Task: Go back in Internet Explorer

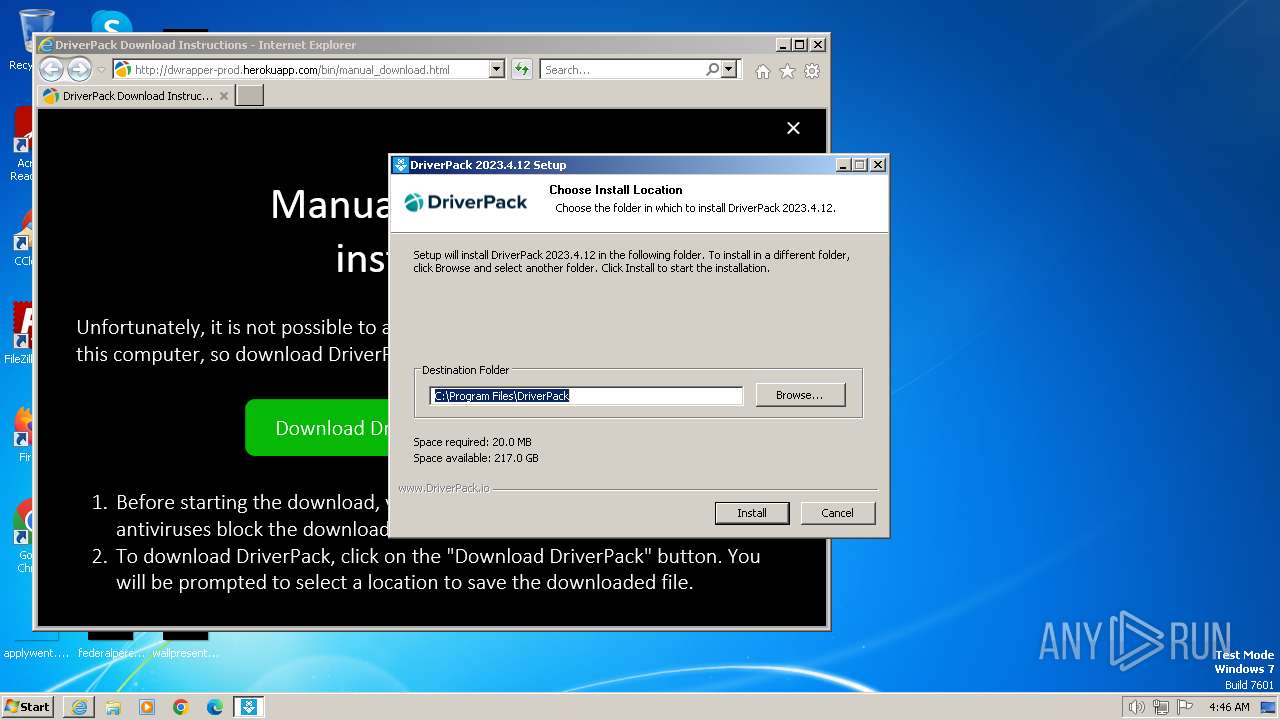Action: 51,70
